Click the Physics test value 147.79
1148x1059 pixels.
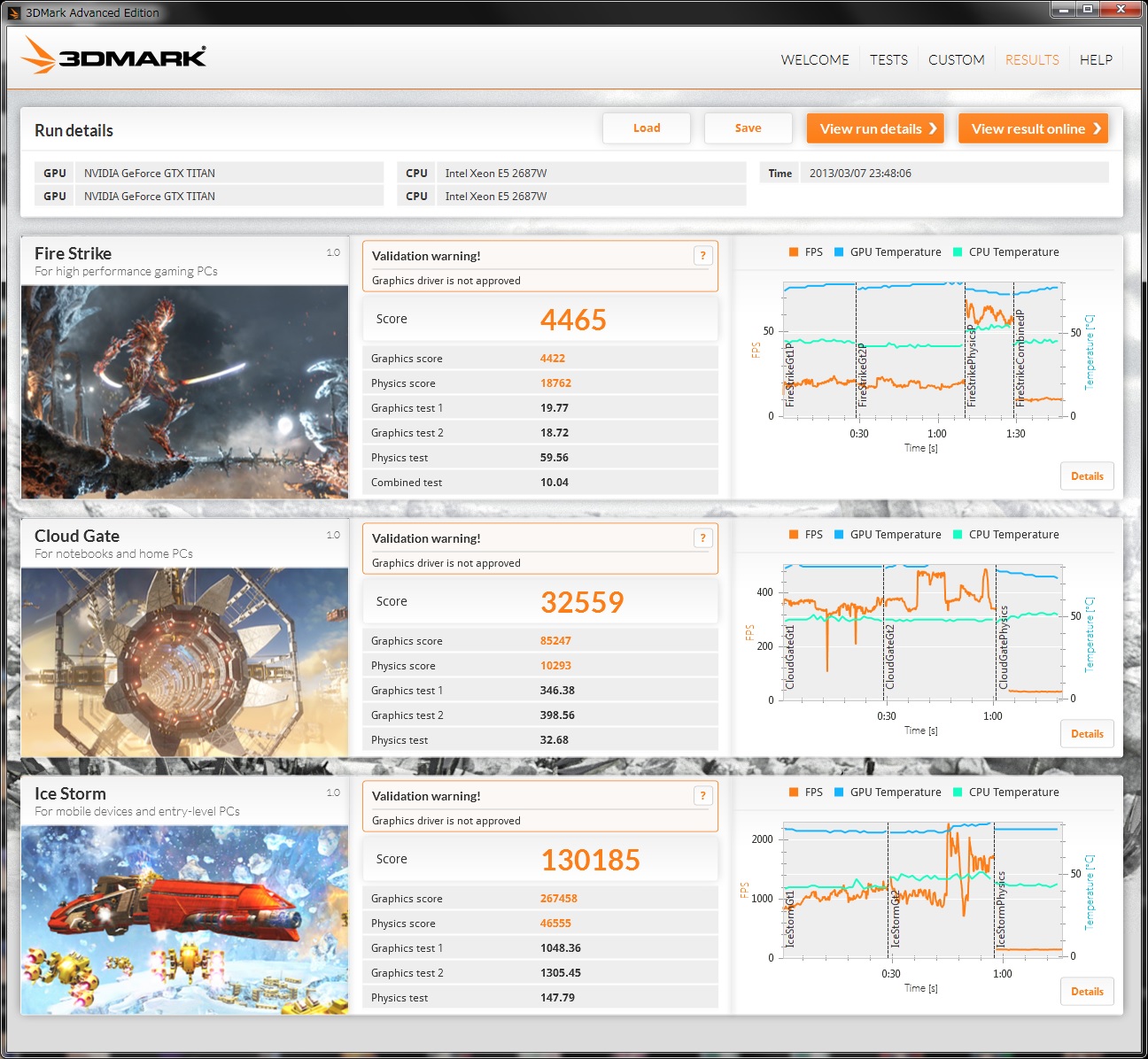(x=557, y=998)
